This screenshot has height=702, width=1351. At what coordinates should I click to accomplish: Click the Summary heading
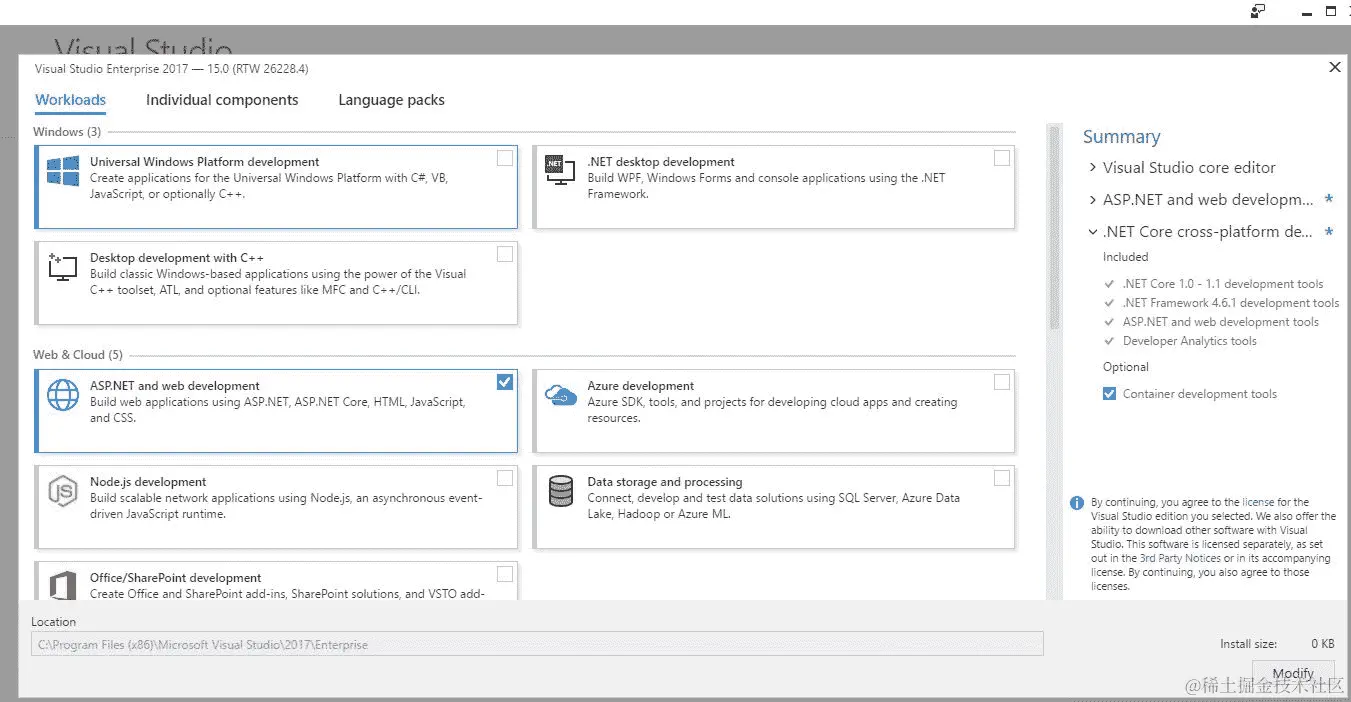(1122, 137)
